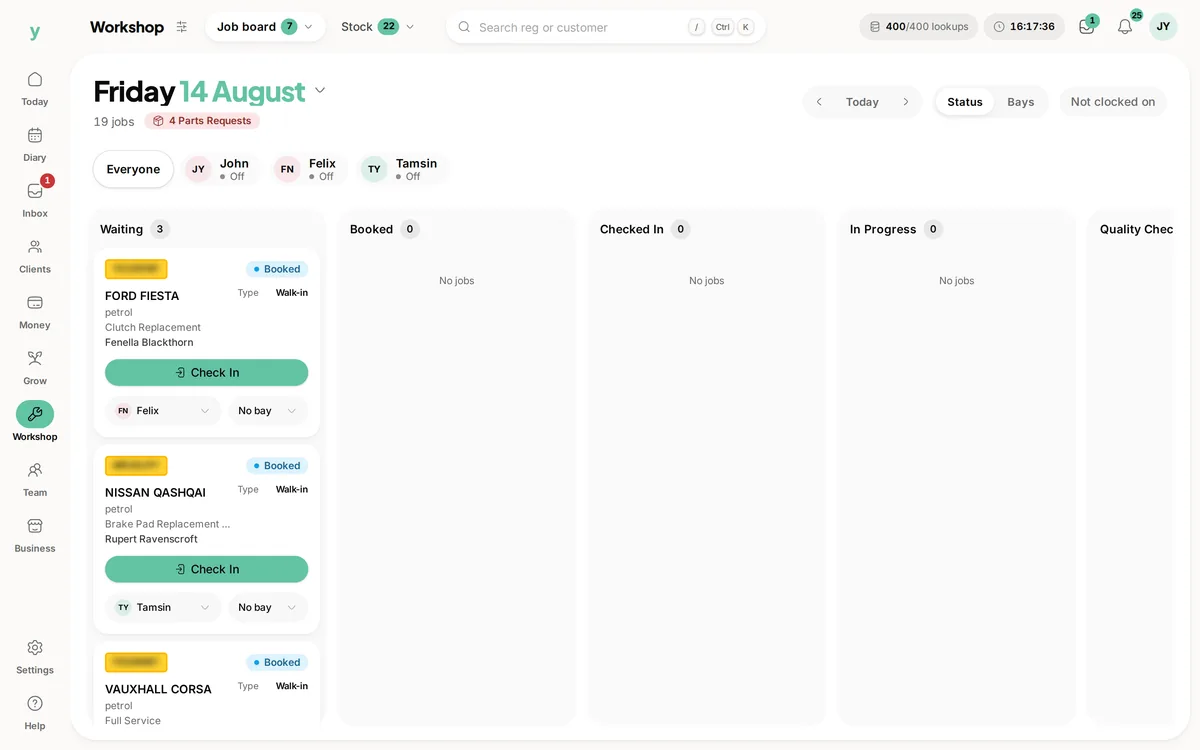The width and height of the screenshot is (1200, 750).
Task: Go to previous day arrow
Action: pos(819,102)
